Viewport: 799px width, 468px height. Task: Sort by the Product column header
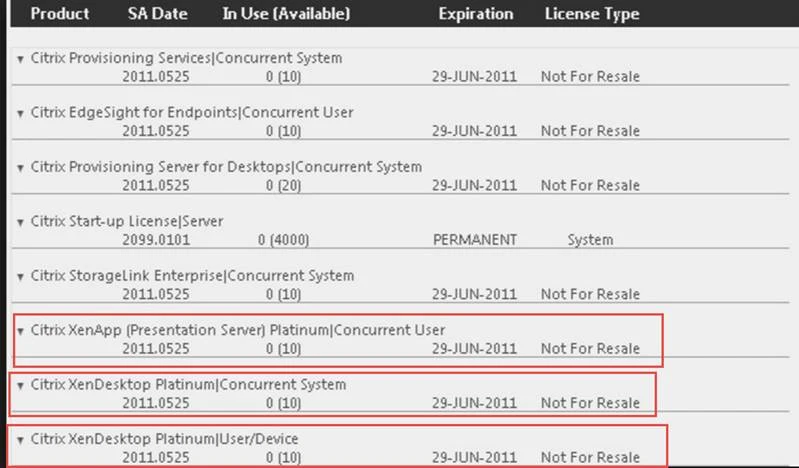59,14
